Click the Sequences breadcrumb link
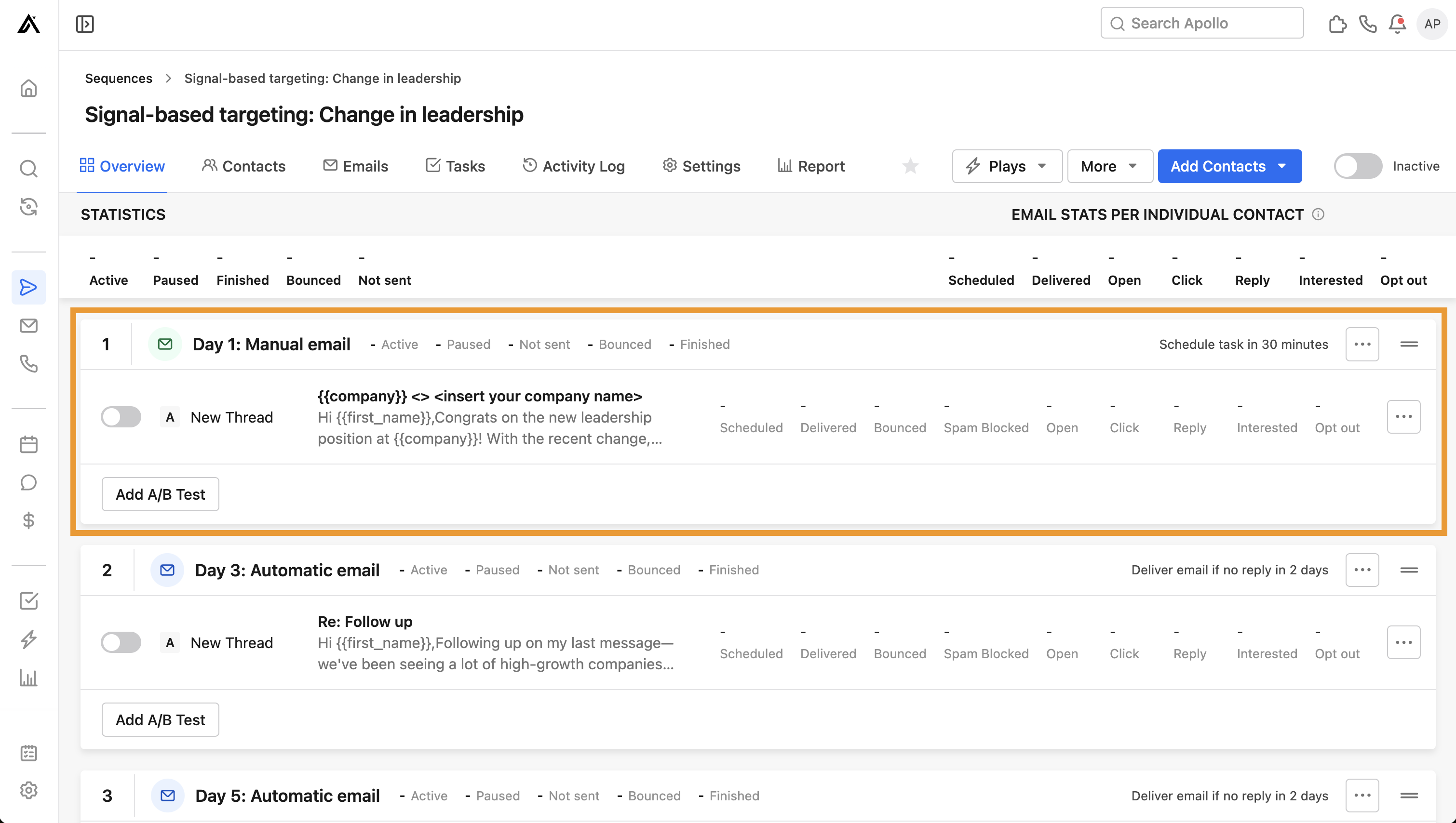The height and width of the screenshot is (823, 1456). click(x=118, y=78)
